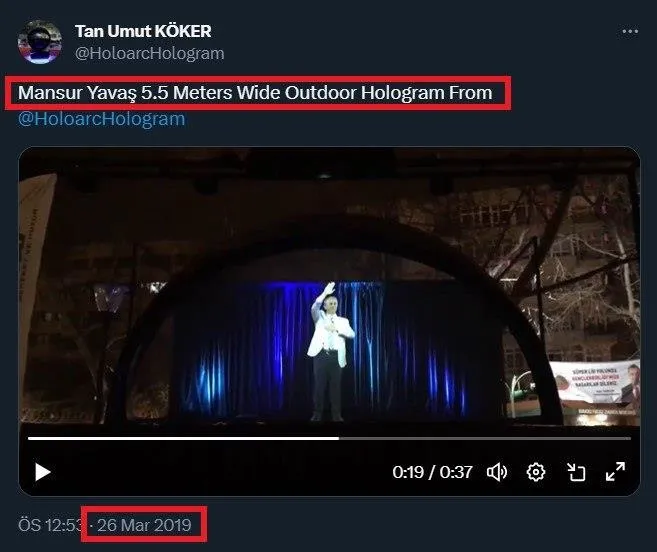Click the current playhead position on the progress bar
This screenshot has height=552, width=657.
(338, 438)
